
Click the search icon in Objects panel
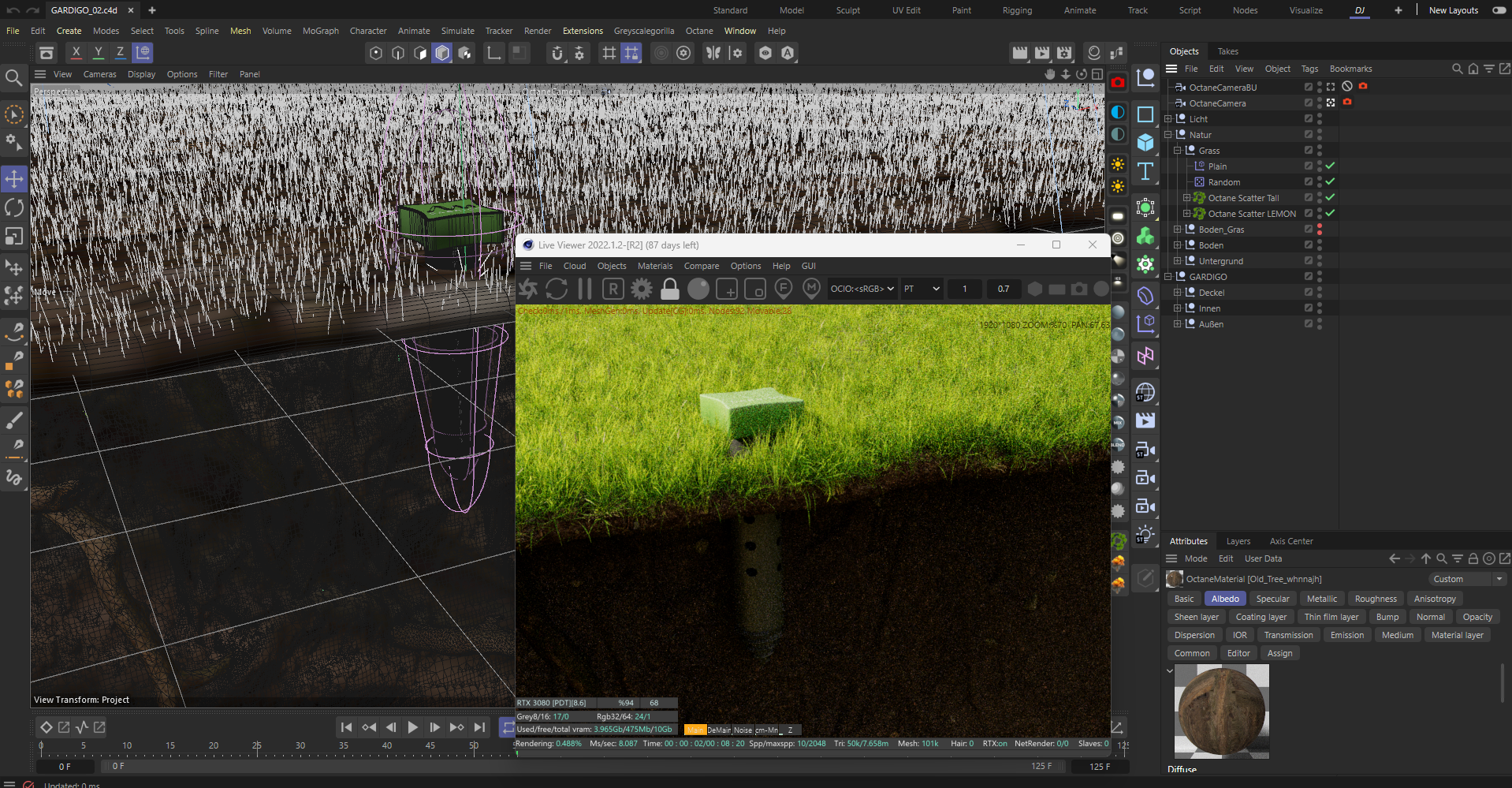pos(1457,69)
